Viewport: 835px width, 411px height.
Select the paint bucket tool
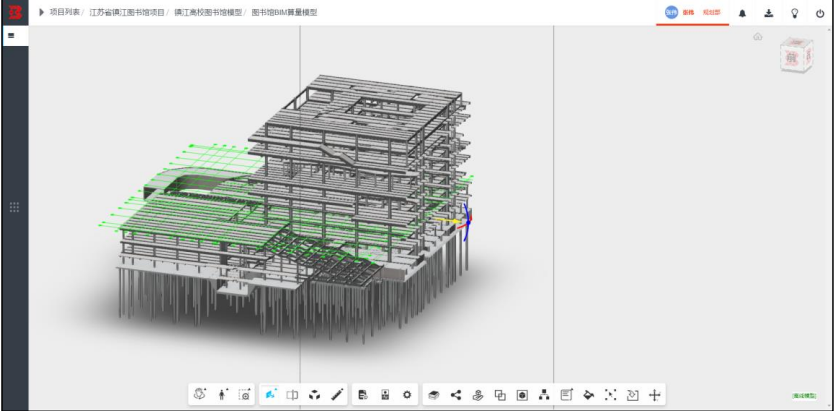pyautogui.click(x=588, y=395)
